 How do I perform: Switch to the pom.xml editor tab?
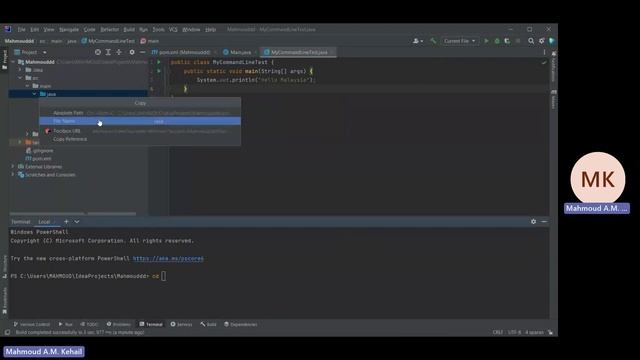point(183,52)
